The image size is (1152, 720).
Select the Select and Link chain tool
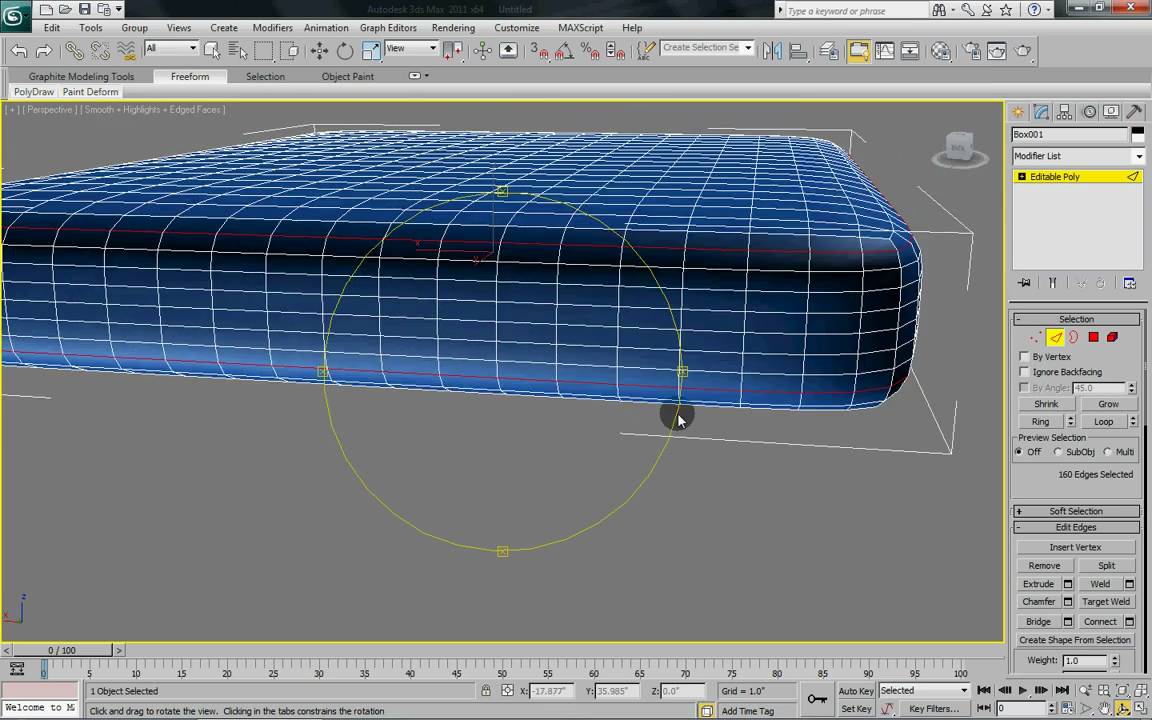tap(74, 51)
